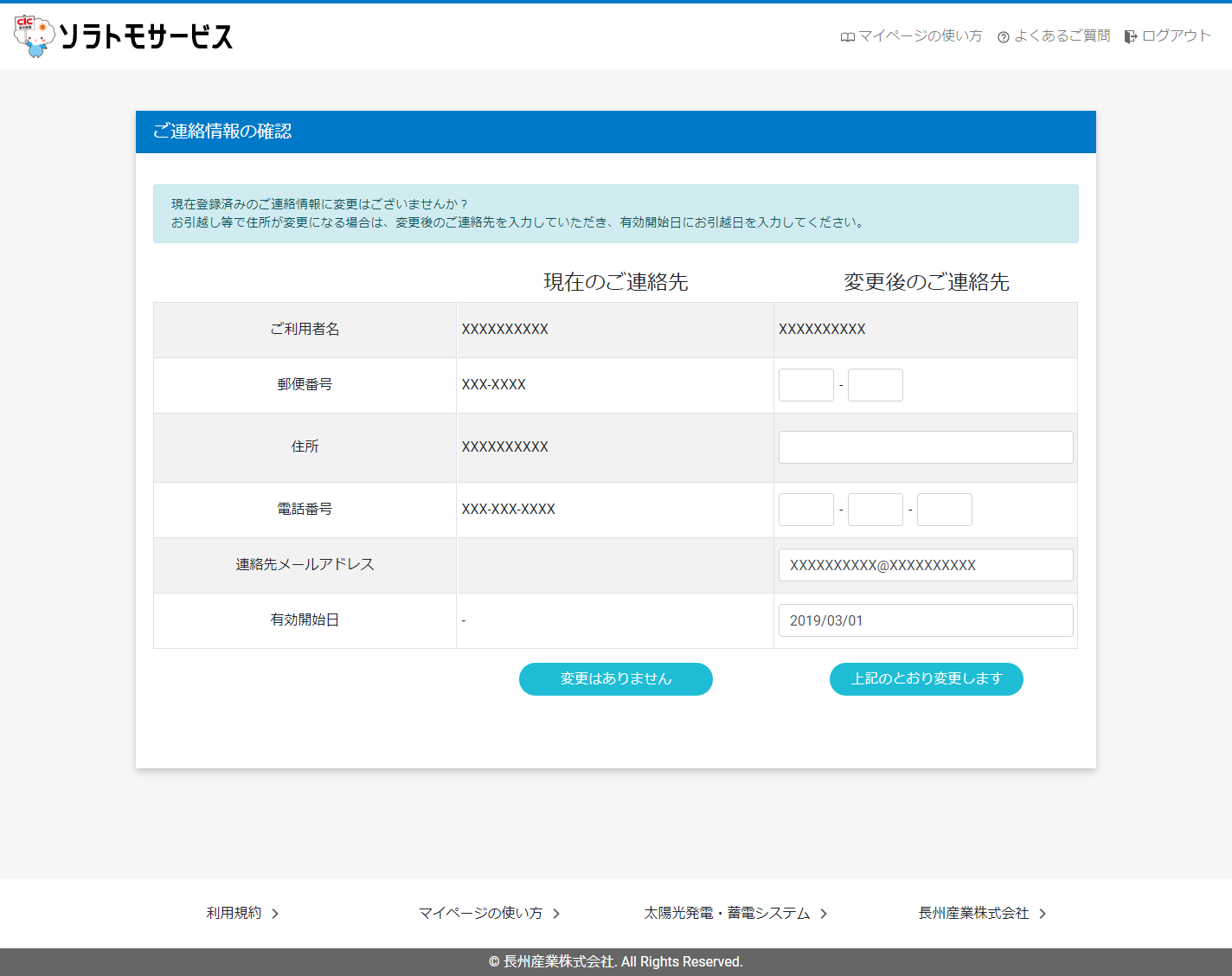The width and height of the screenshot is (1232, 976).
Task: Open the 長州産業株式会社 footer link
Action: (973, 913)
